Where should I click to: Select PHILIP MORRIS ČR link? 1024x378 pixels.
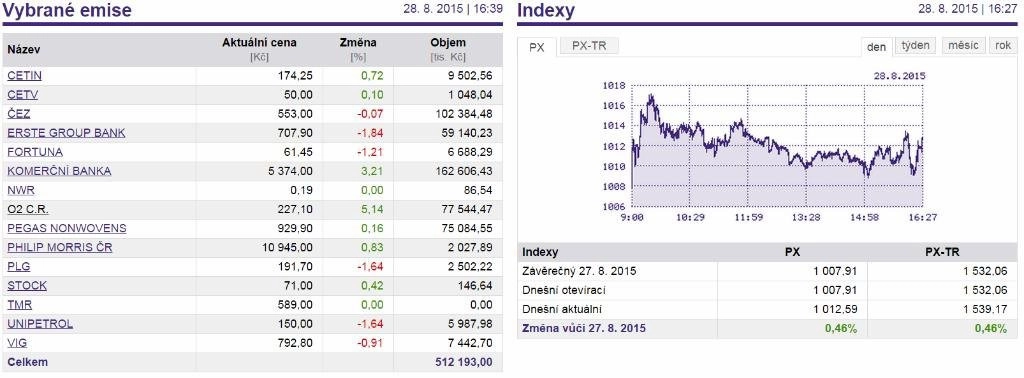(59, 247)
